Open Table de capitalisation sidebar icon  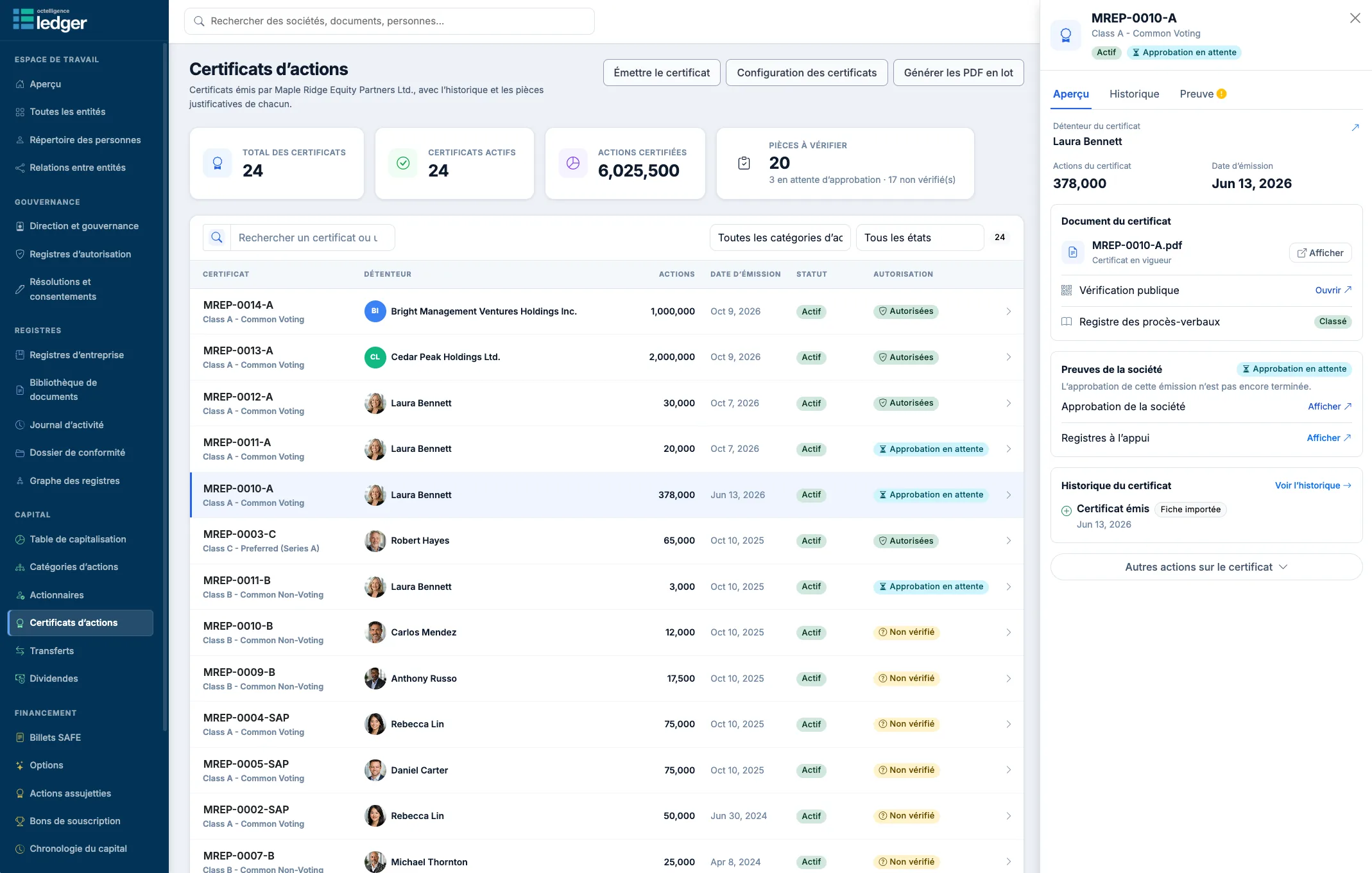20,539
